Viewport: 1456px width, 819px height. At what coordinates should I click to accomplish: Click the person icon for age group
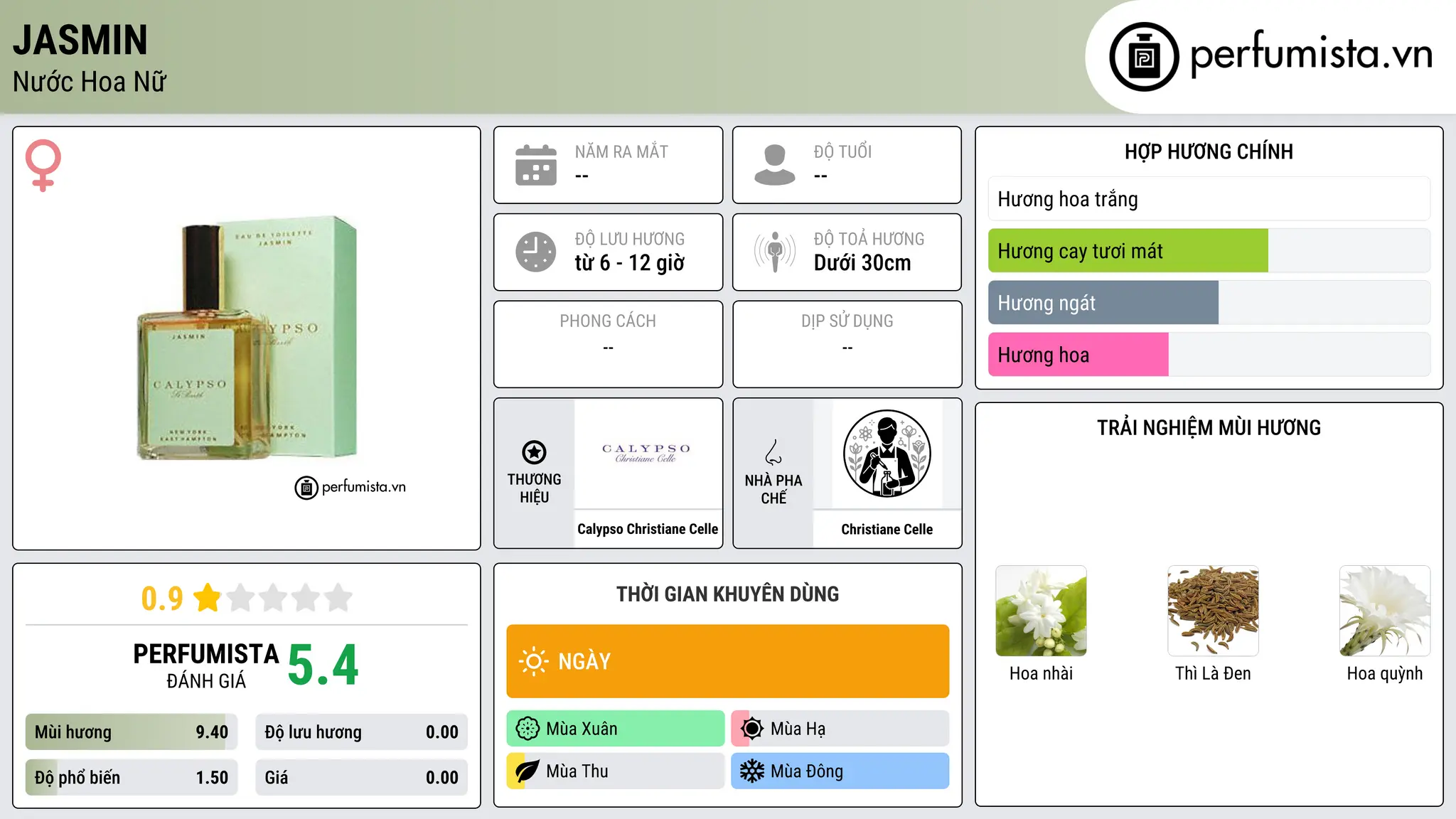pos(775,165)
